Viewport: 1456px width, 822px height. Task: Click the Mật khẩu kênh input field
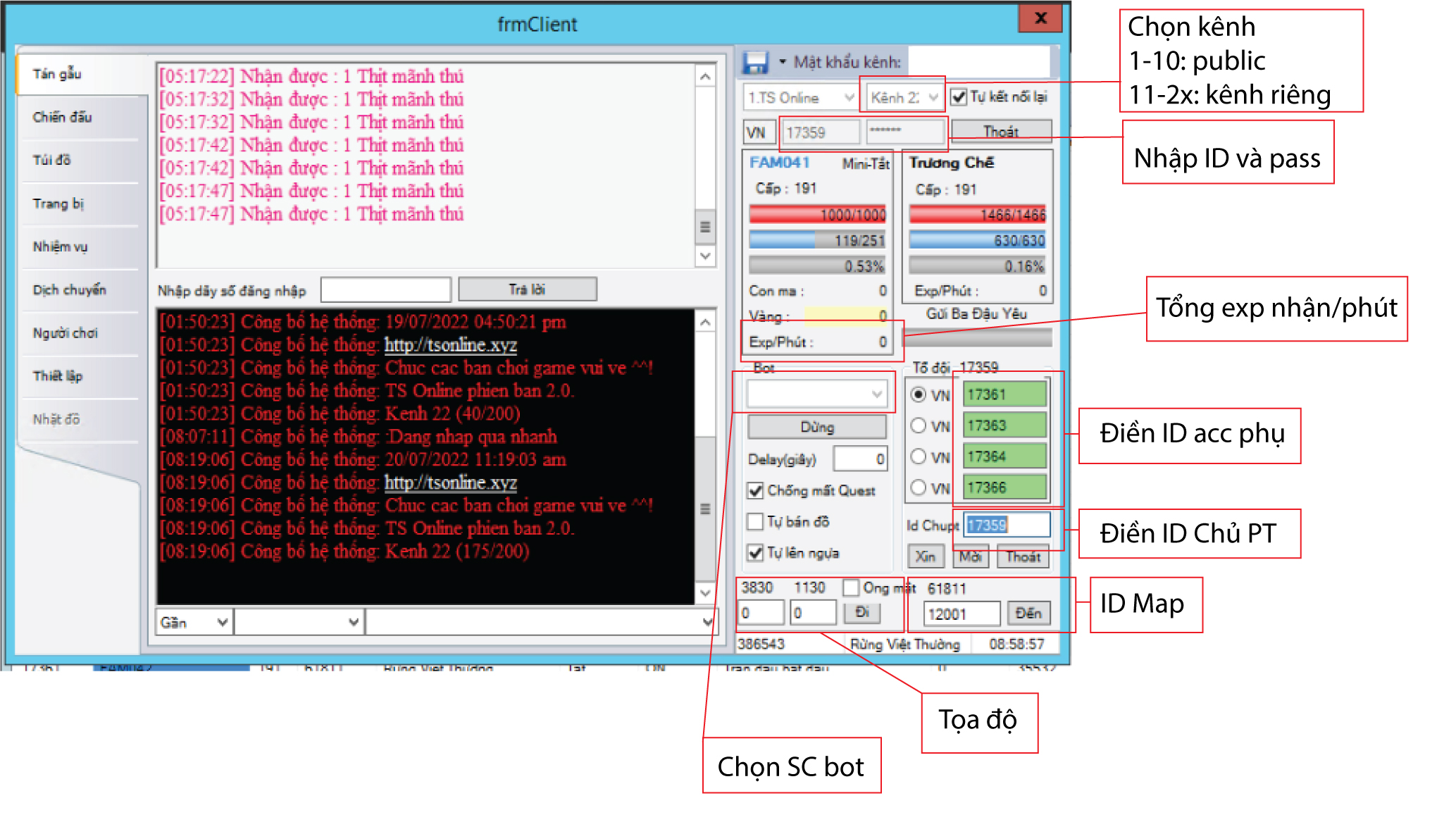[x=978, y=61]
